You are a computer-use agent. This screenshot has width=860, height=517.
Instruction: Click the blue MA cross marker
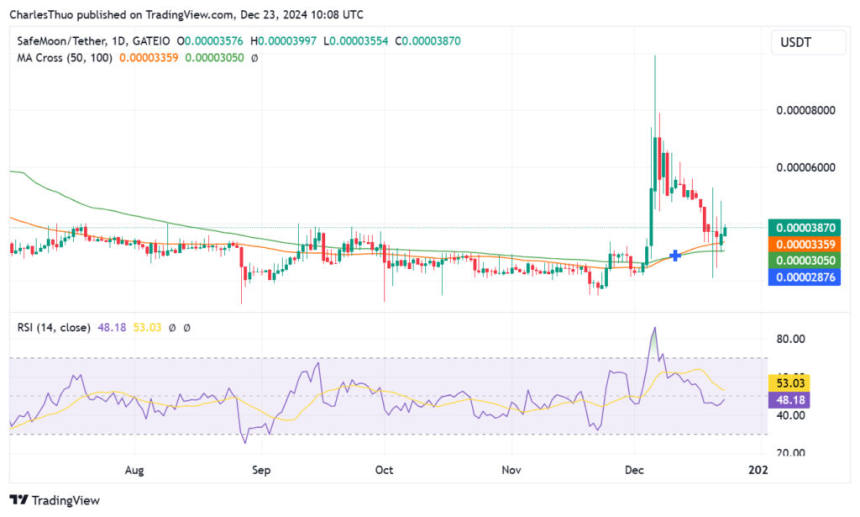coord(676,256)
